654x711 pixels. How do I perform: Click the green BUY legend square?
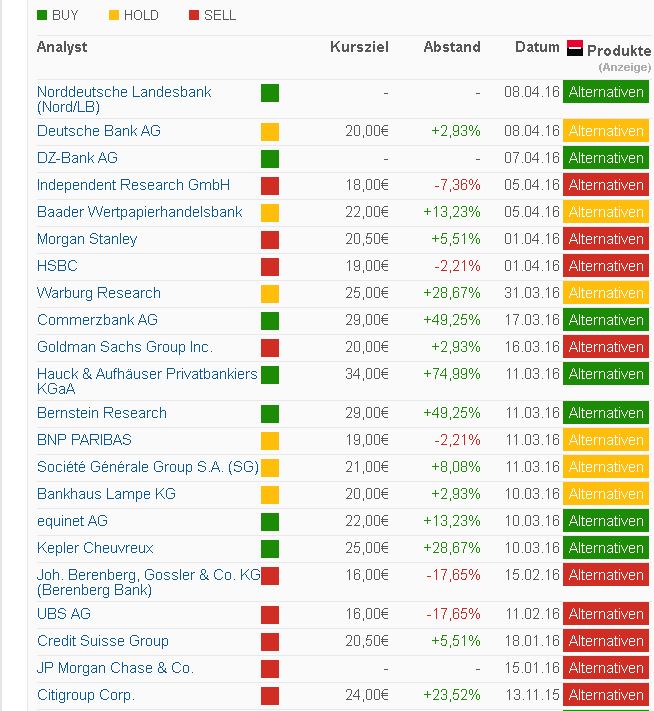(41, 16)
